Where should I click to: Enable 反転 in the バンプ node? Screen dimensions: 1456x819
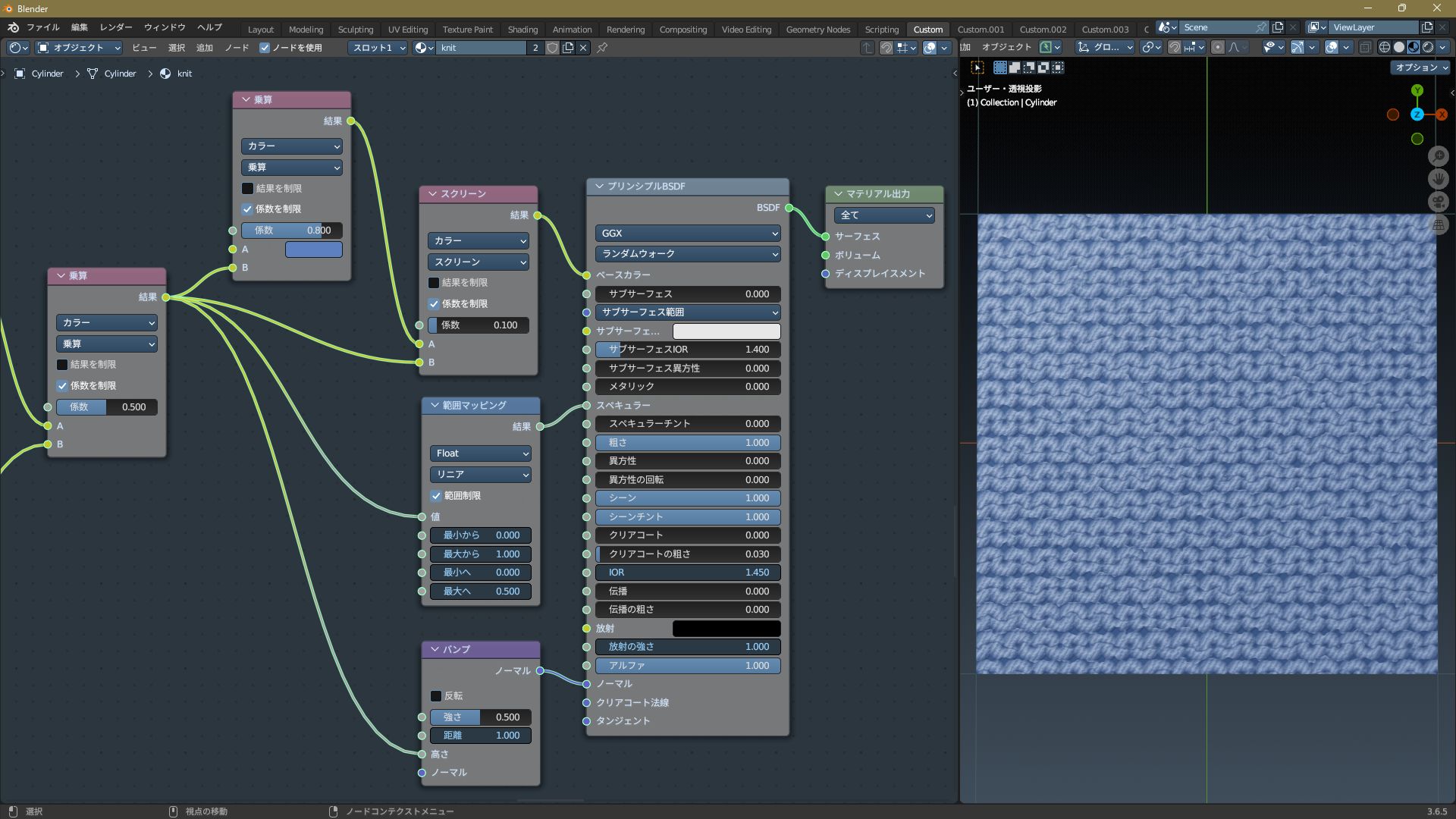[x=436, y=695]
